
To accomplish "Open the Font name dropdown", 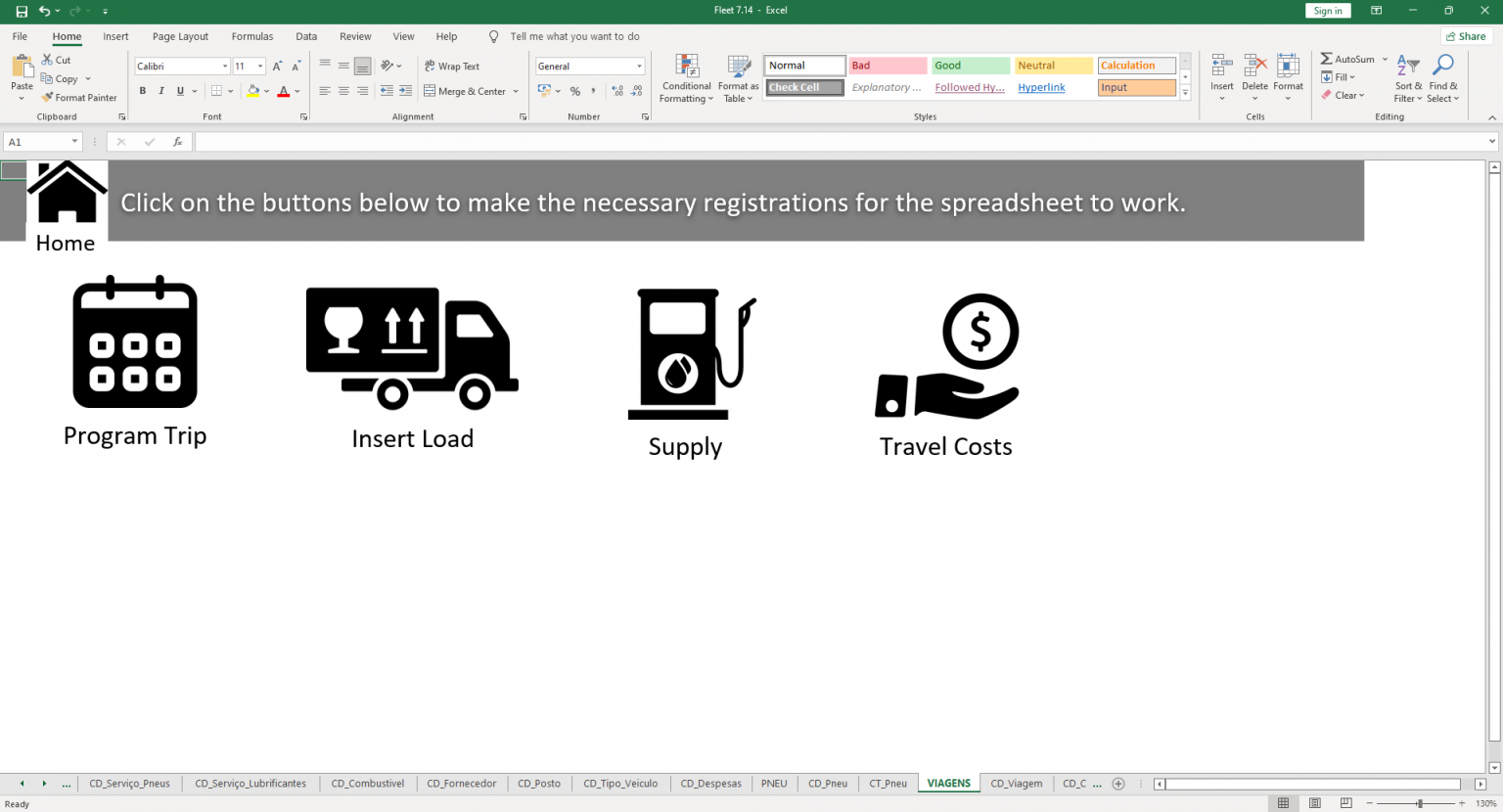I will coord(224,66).
